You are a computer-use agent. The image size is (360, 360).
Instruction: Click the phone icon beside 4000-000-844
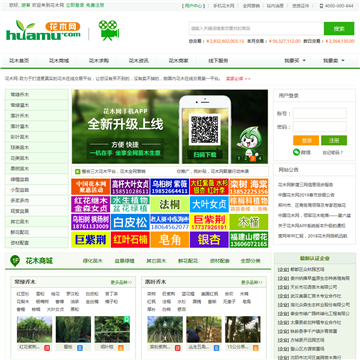(321, 6)
